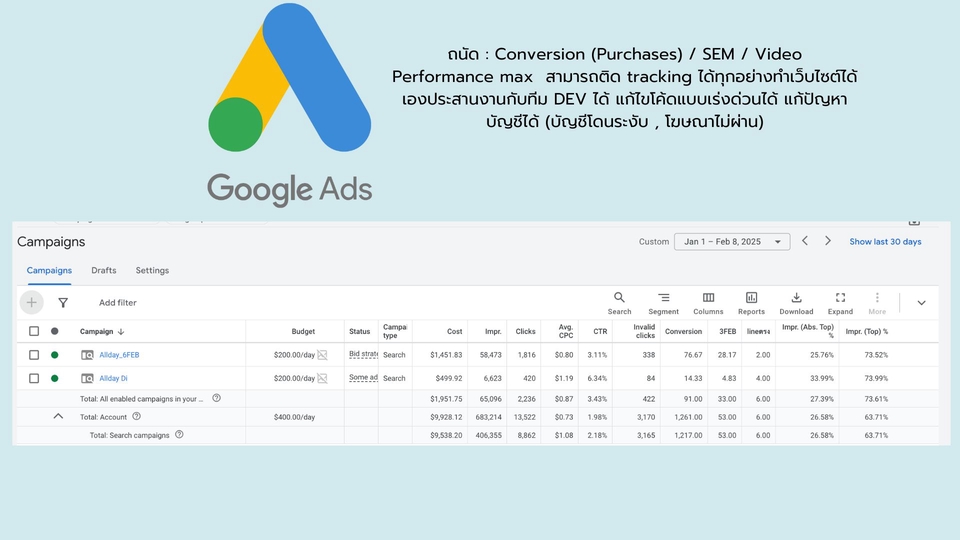
Task: Sort by the Clicks column header
Action: (525, 331)
